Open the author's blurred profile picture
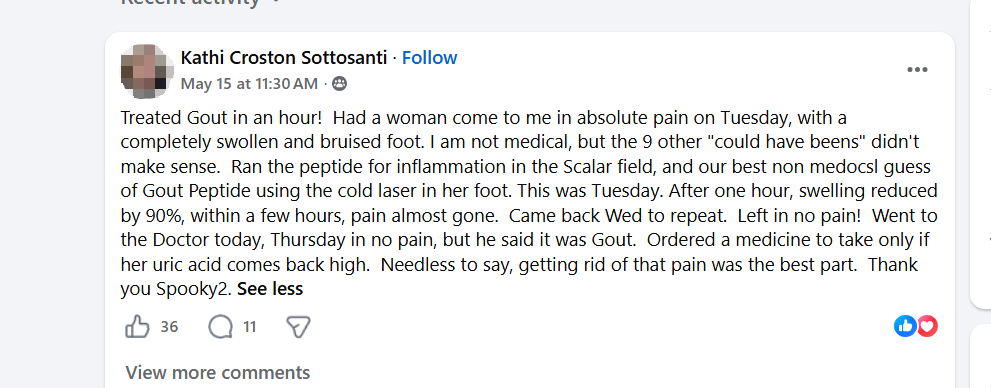The height and width of the screenshot is (388, 991). [x=147, y=71]
